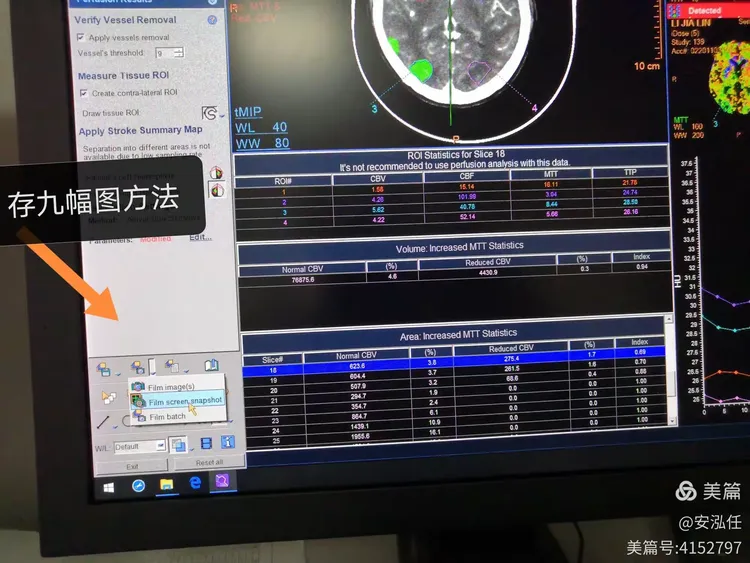Choose Film batch menu entry
This screenshot has width=750, height=563.
177,417
